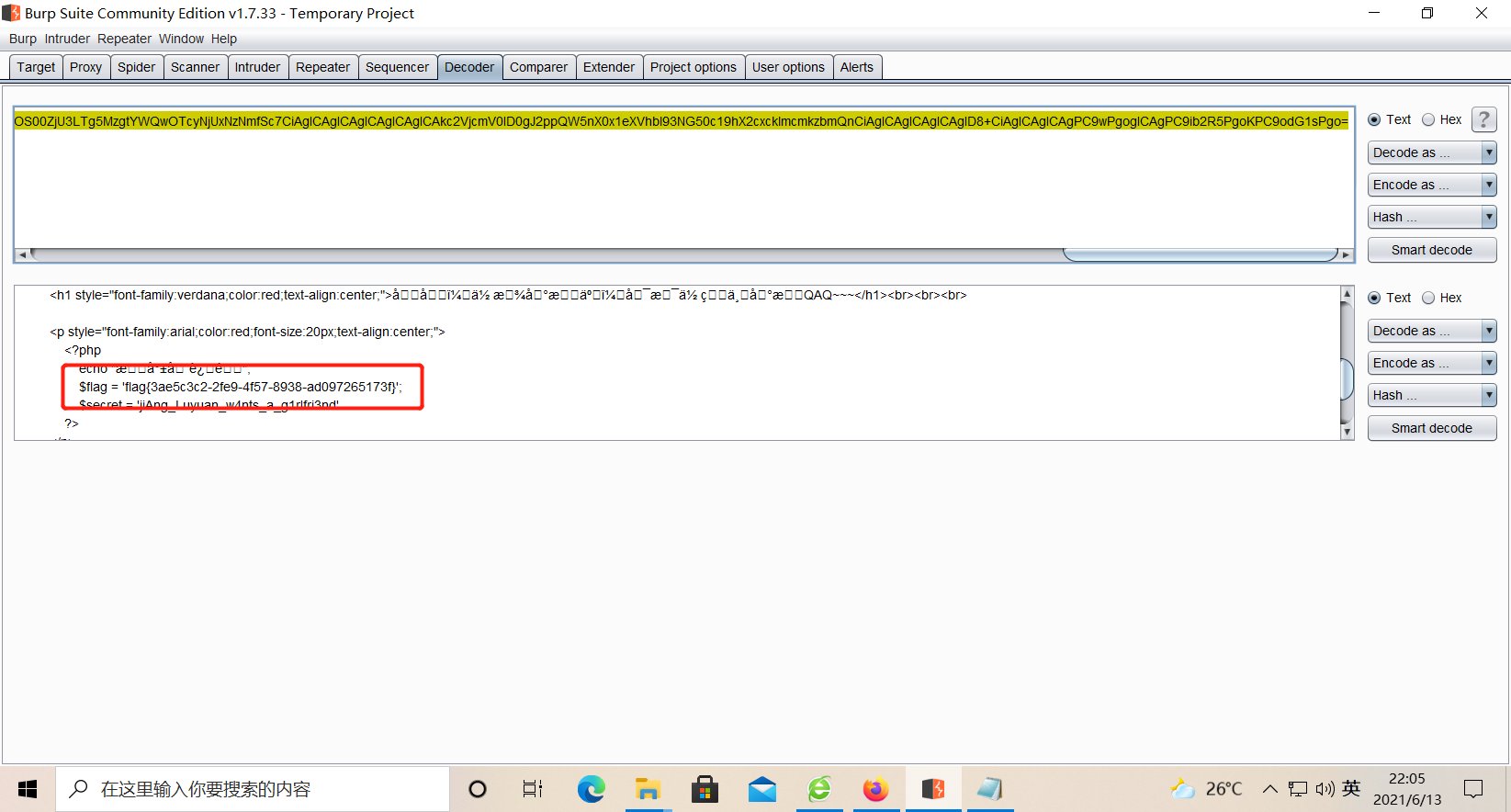Image resolution: width=1511 pixels, height=812 pixels.
Task: Open network status tray icon
Action: pos(1298,789)
